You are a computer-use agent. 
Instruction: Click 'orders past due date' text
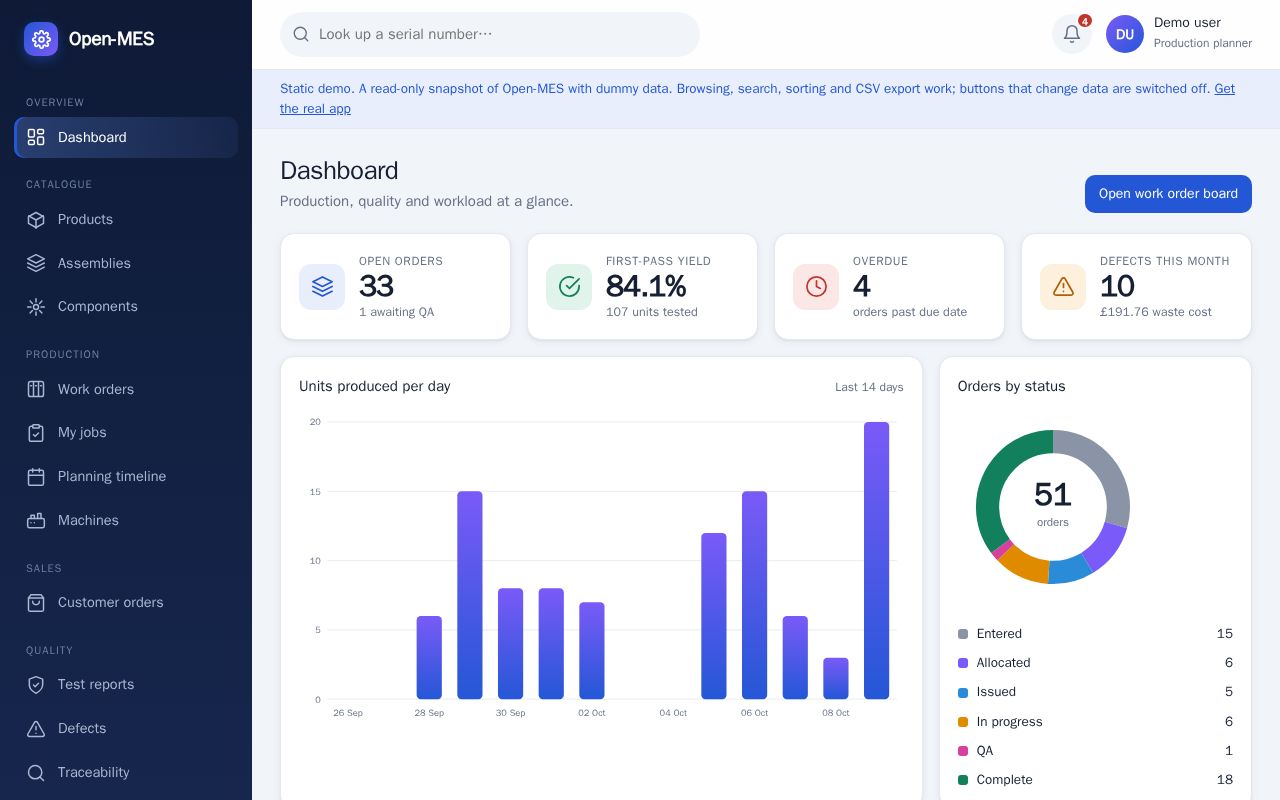[x=910, y=312]
